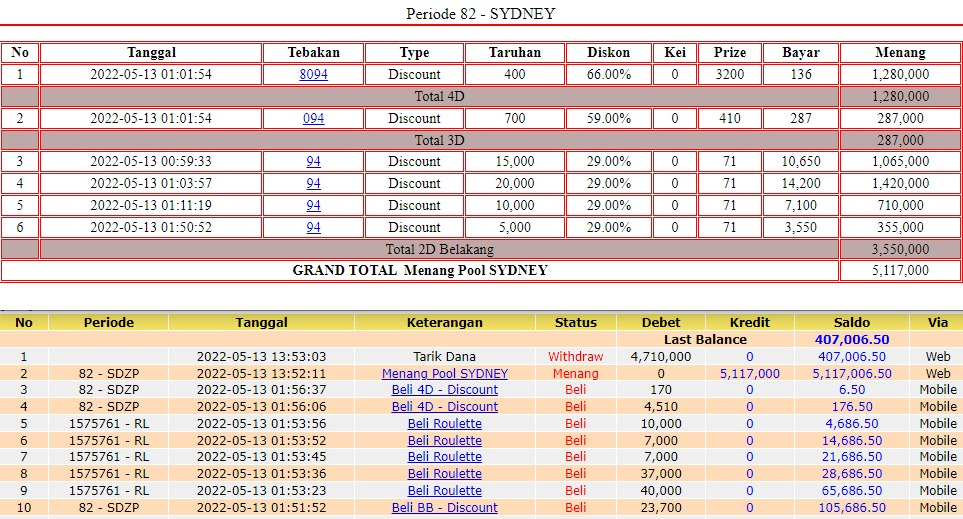Select the Last Balance label
The height and width of the screenshot is (519, 963).
click(705, 340)
